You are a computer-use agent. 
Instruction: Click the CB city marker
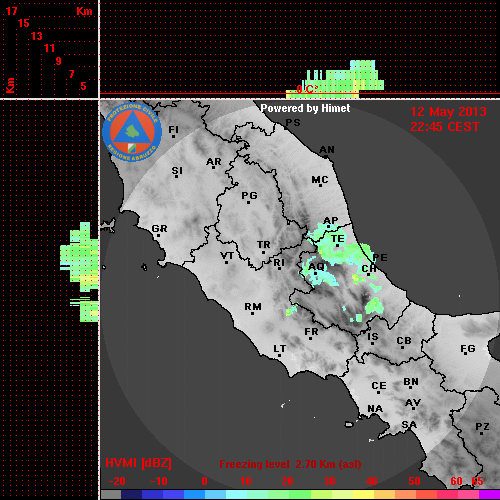click(402, 348)
